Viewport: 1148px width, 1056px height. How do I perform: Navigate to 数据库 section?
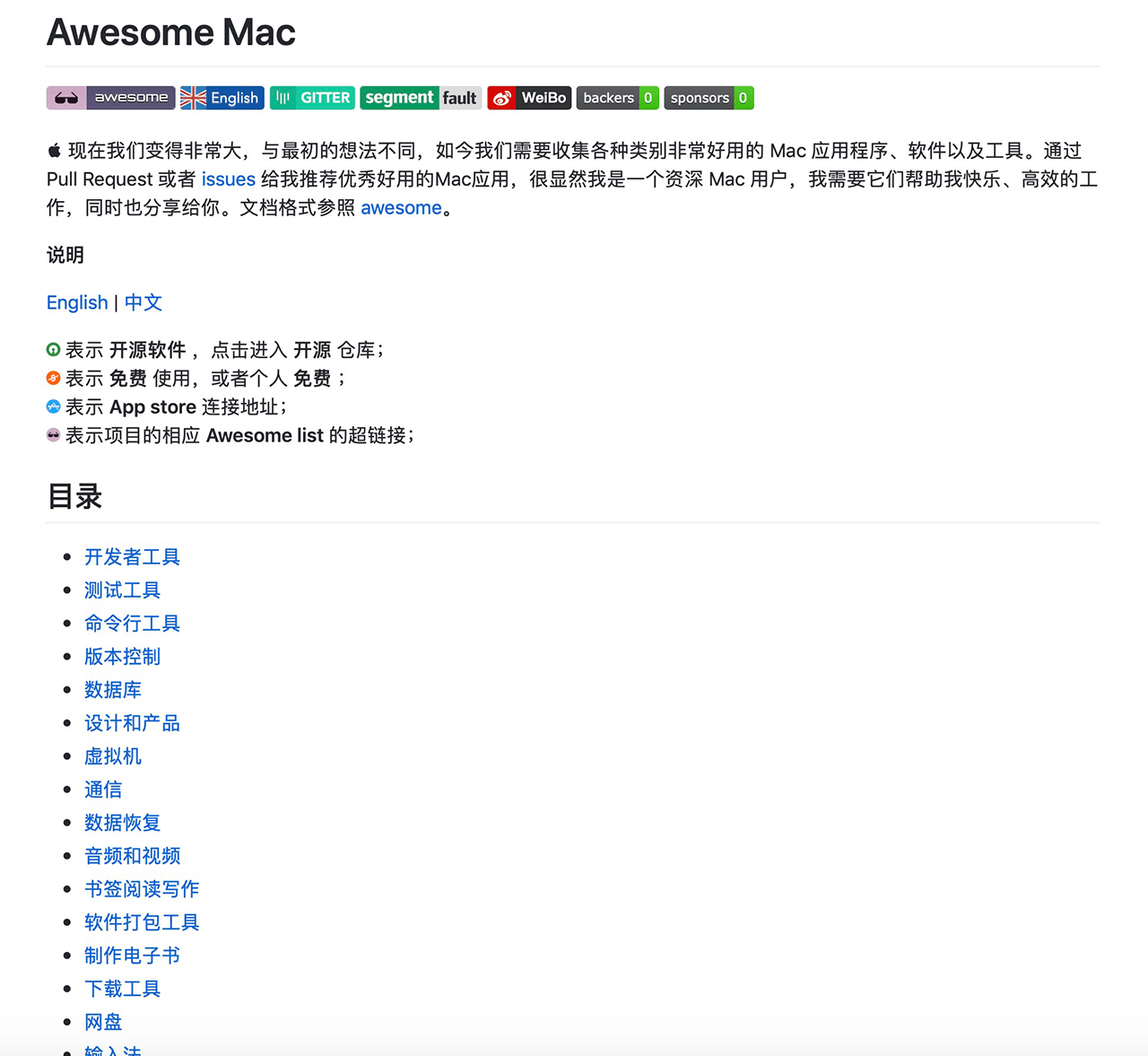(113, 690)
